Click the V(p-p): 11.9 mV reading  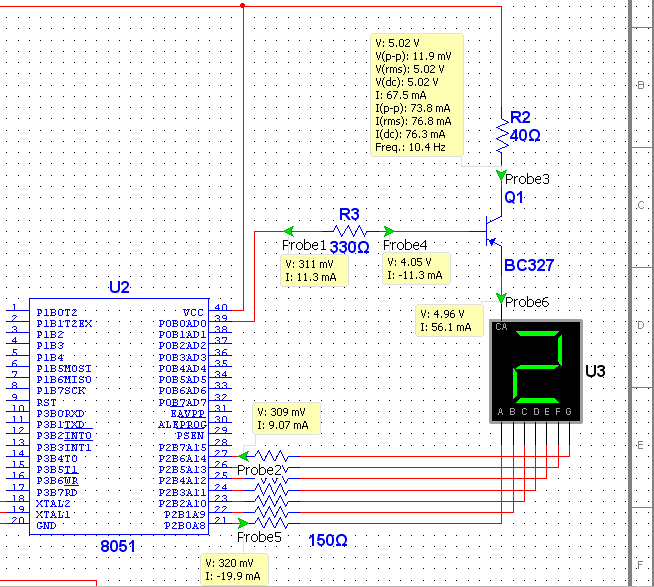[413, 56]
